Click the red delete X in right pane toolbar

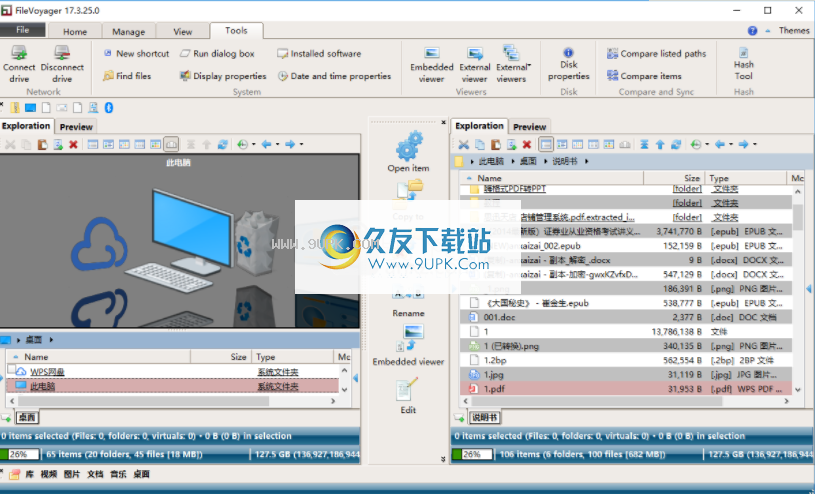(527, 145)
